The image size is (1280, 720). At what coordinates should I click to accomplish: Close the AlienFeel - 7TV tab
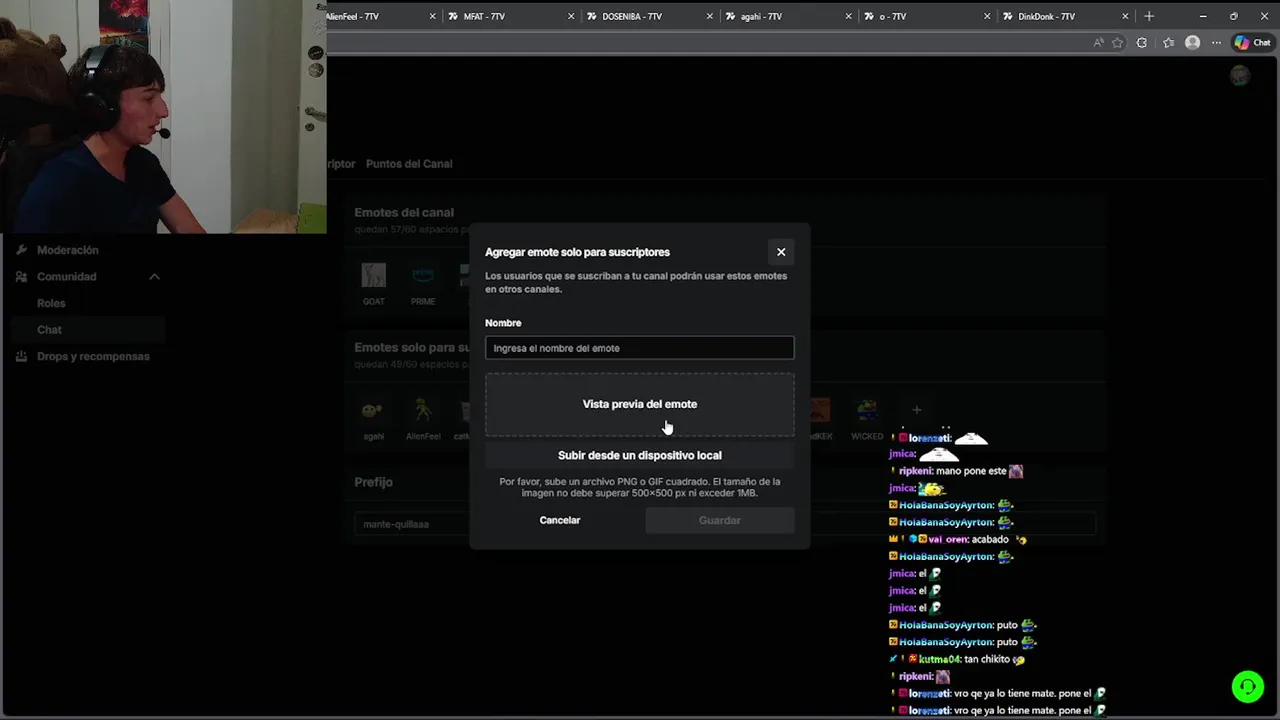click(433, 16)
